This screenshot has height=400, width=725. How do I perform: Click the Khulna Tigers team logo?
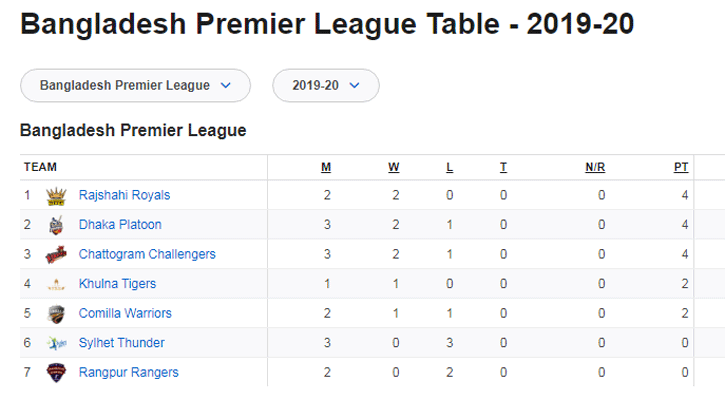(56, 284)
